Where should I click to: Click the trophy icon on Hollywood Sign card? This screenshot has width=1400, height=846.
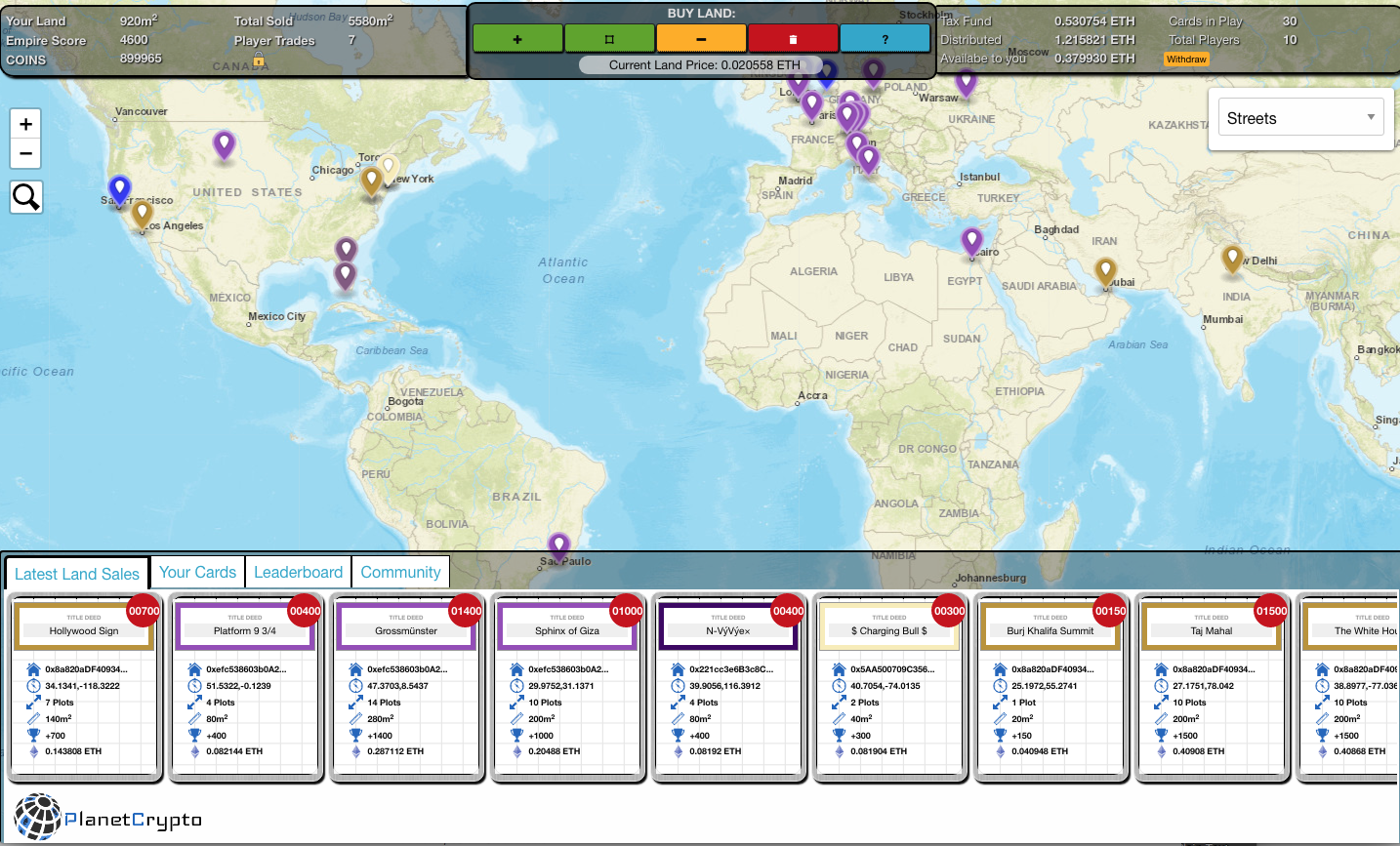tap(33, 735)
